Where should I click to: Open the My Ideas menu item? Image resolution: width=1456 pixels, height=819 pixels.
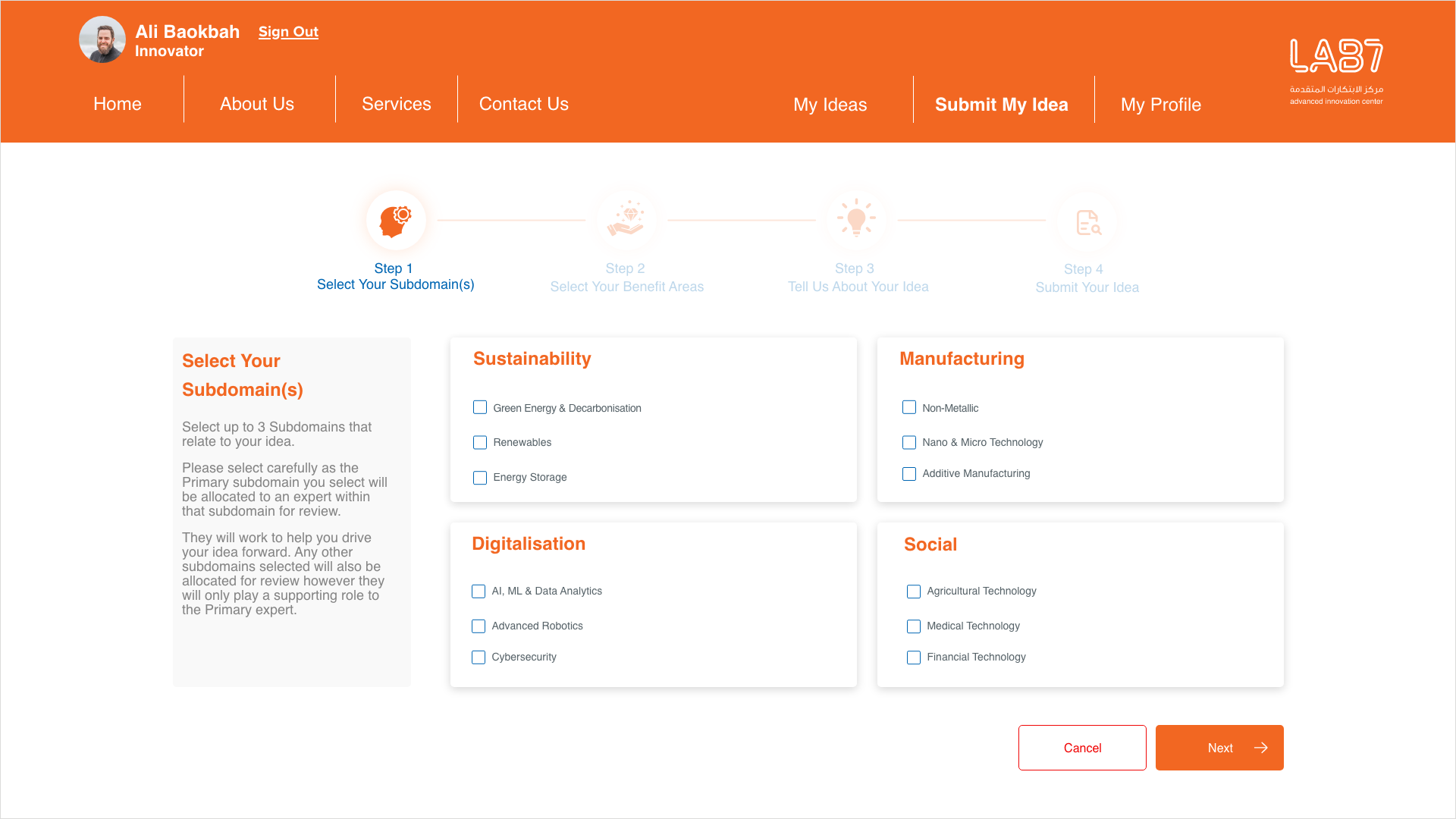830,105
